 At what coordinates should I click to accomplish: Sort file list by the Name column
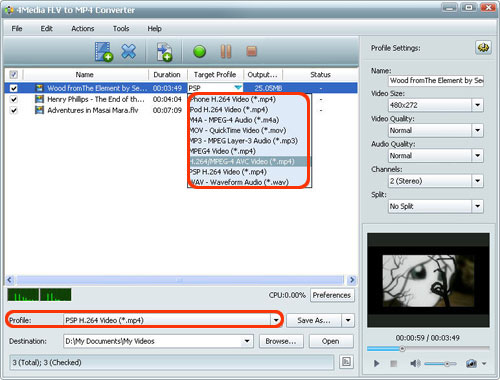click(x=85, y=74)
